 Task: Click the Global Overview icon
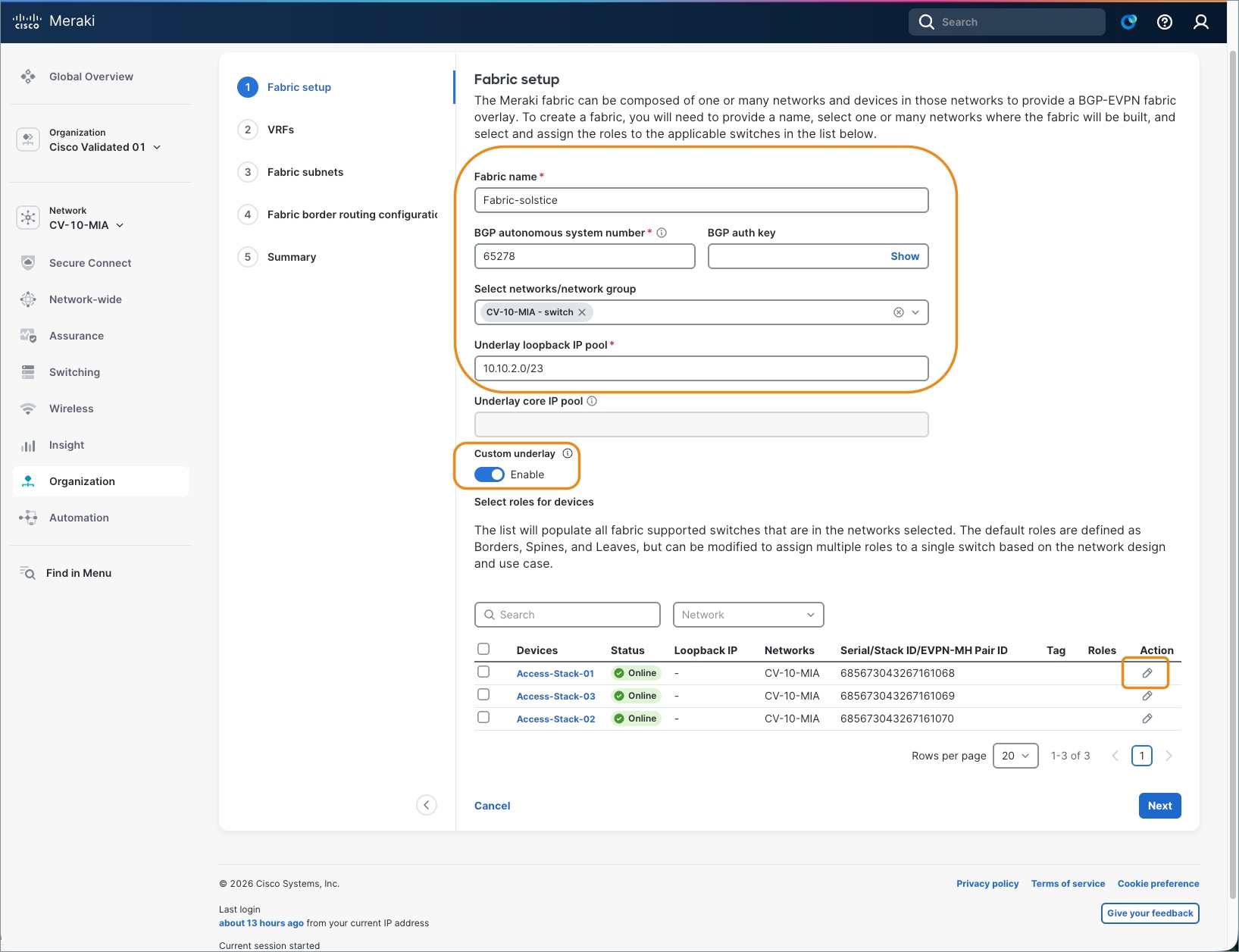point(28,77)
